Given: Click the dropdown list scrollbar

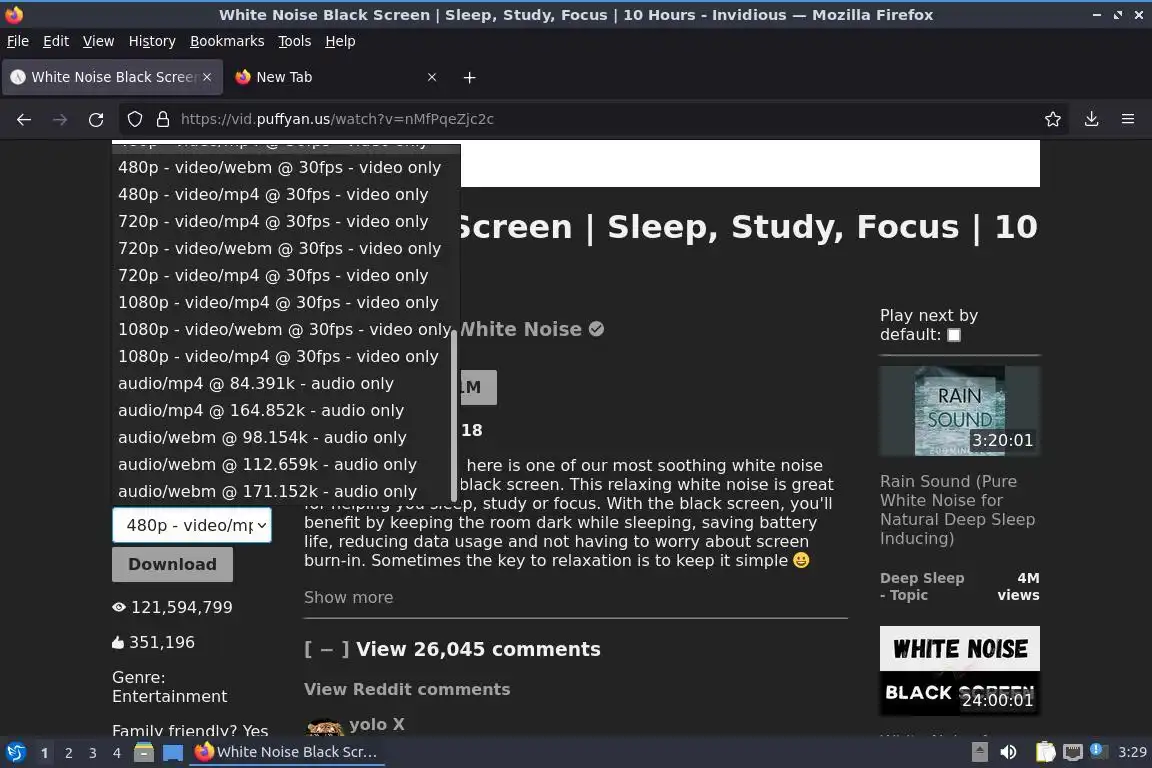Looking at the screenshot, I should coord(454,415).
